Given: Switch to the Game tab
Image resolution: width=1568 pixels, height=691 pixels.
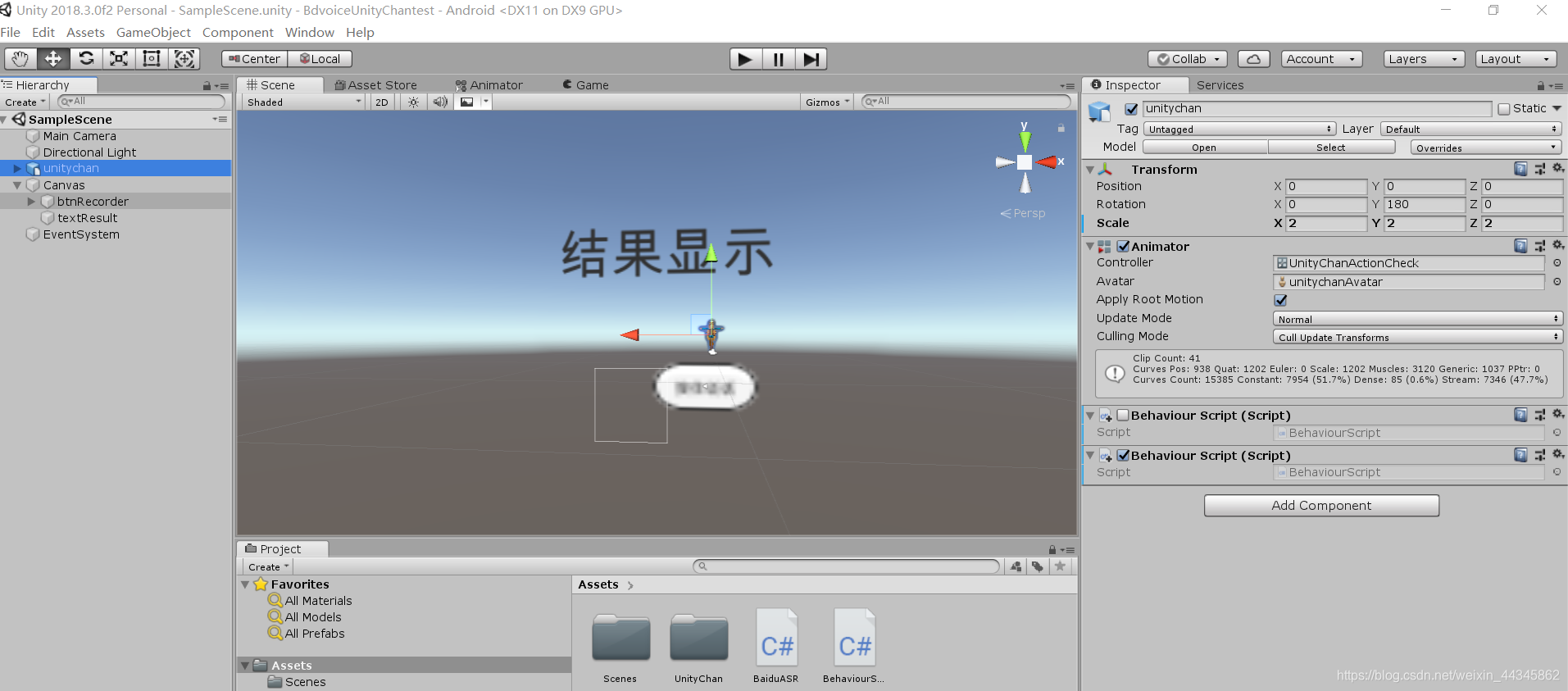Looking at the screenshot, I should [586, 85].
